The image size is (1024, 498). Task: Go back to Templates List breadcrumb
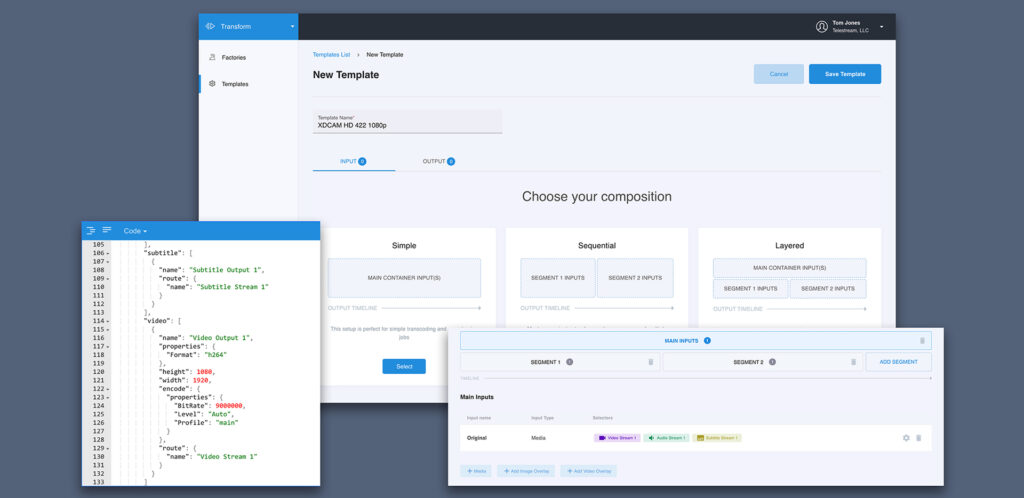331,55
